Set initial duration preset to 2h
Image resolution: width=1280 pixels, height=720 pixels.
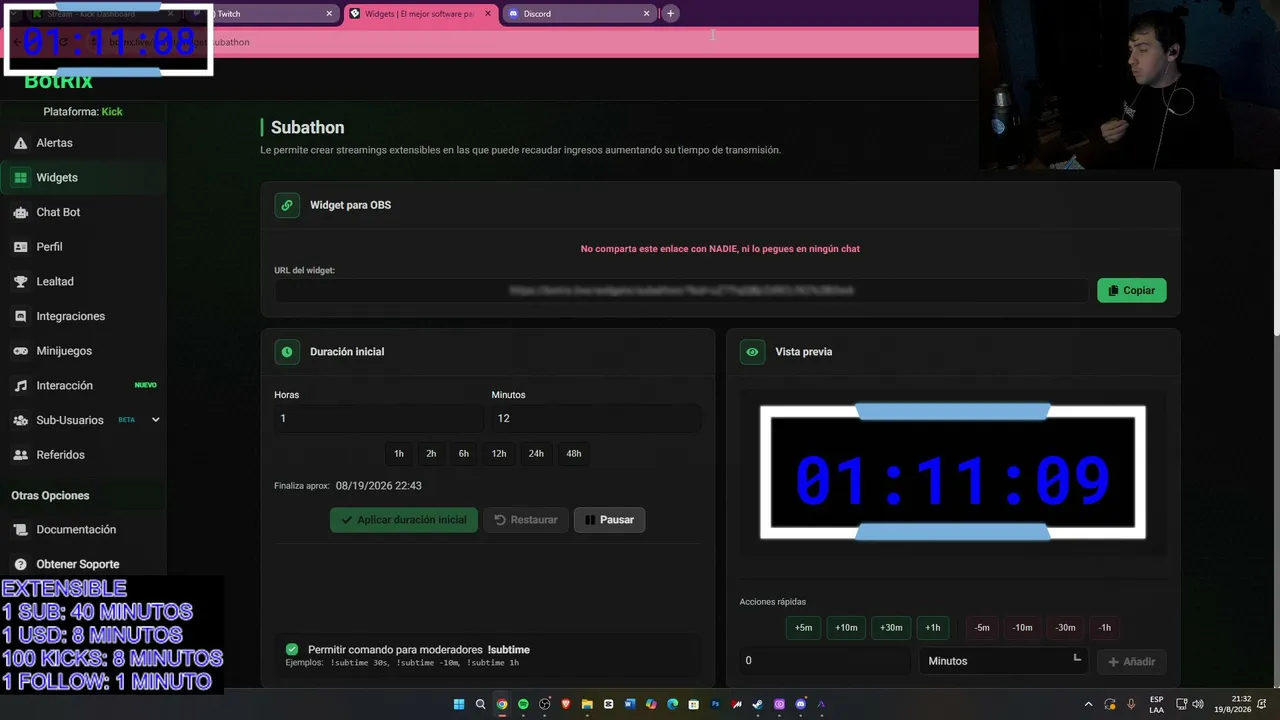click(x=431, y=454)
